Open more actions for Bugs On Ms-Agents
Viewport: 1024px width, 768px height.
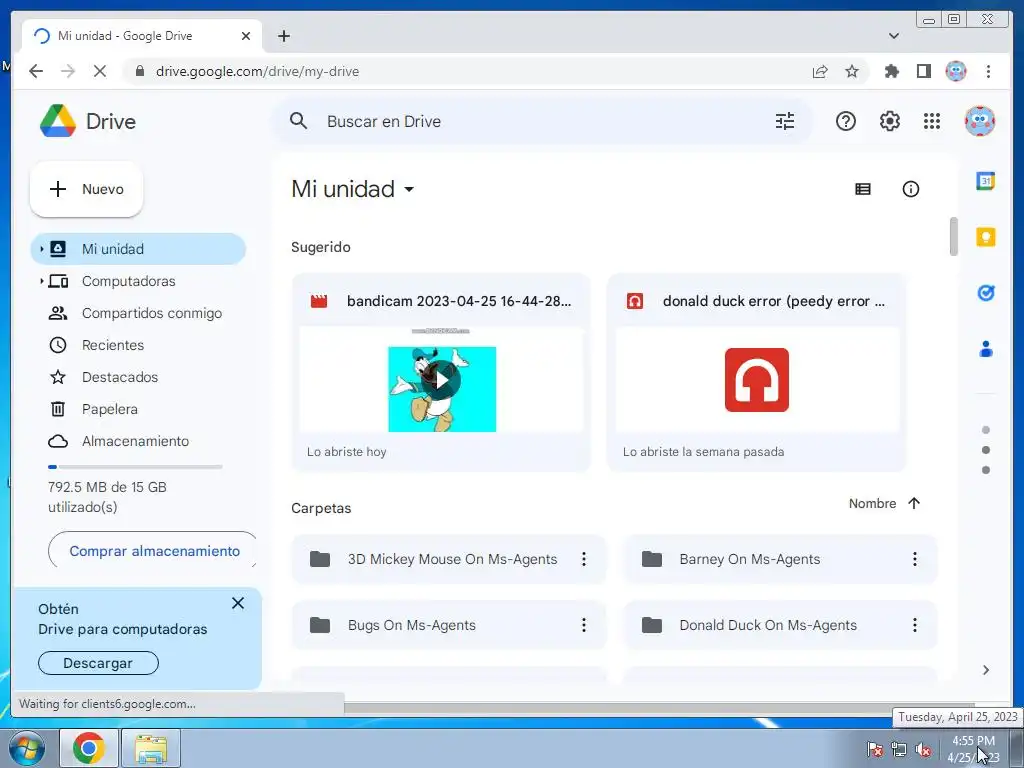click(584, 625)
